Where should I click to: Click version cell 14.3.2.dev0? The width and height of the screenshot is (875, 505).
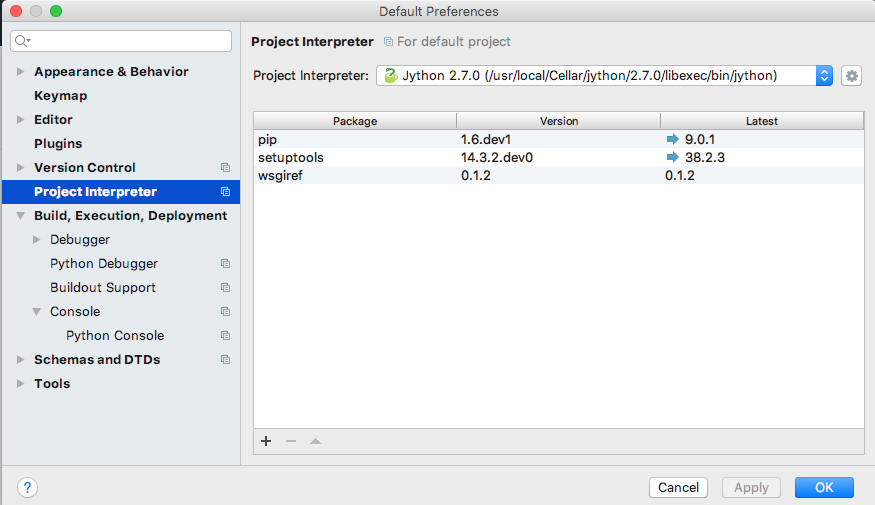(x=497, y=157)
